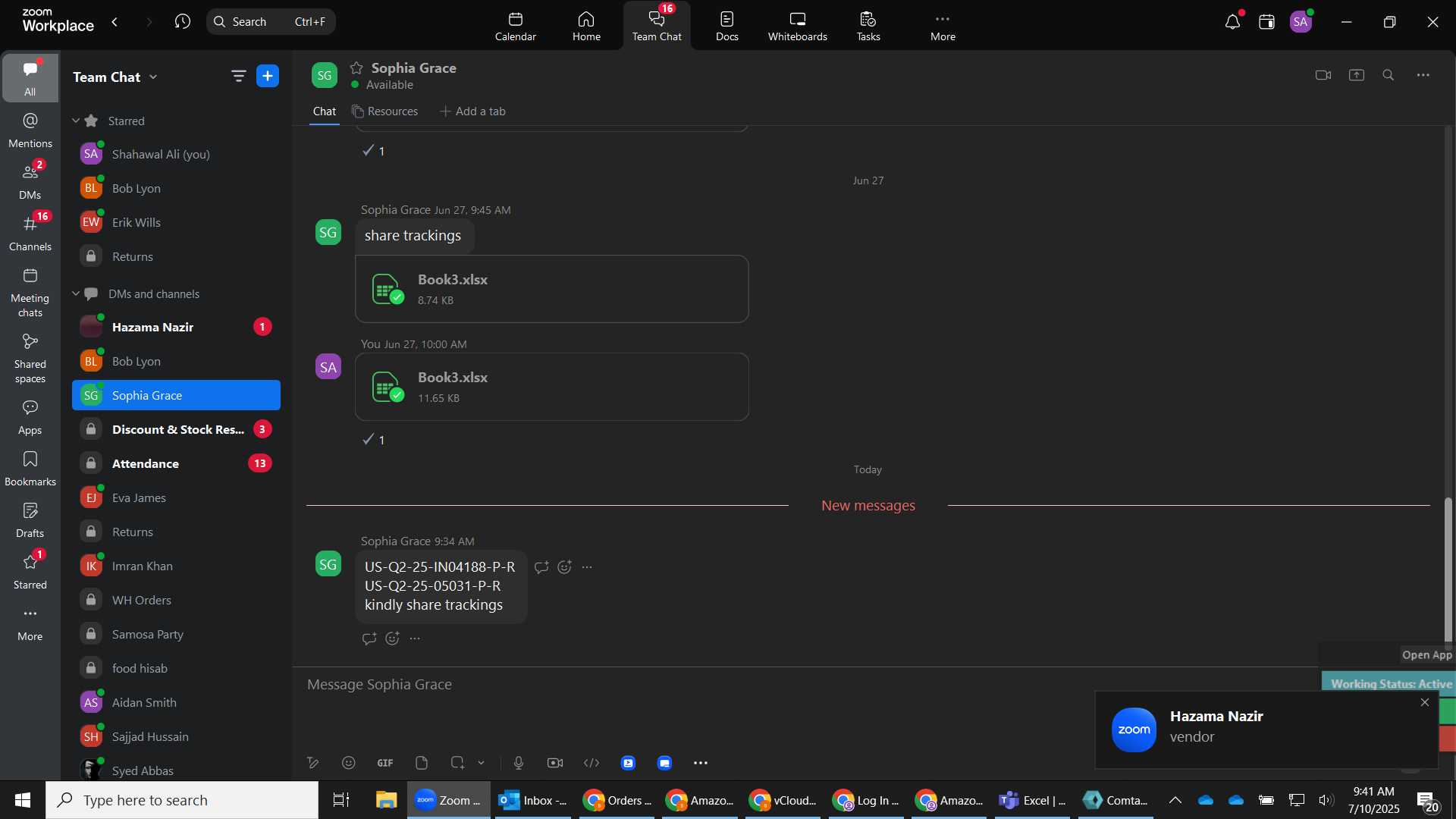Screen dimensions: 1456x819
Task: Open the Docs tab
Action: click(727, 26)
